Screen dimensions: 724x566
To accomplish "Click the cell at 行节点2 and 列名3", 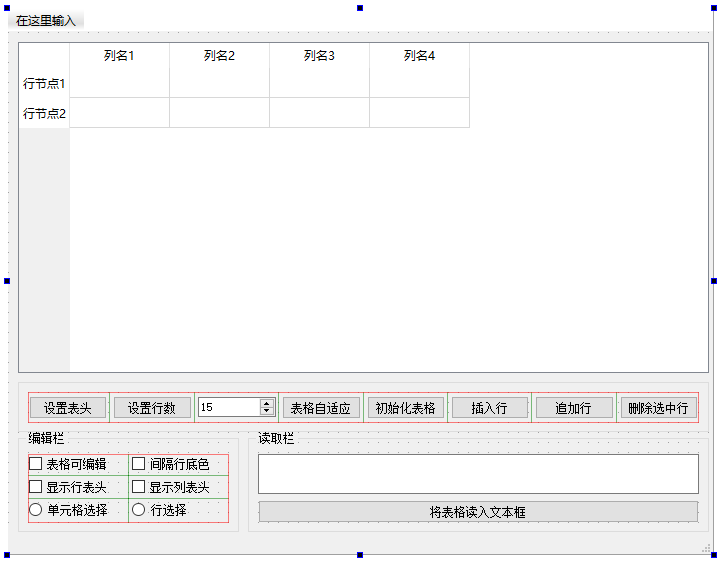I will pyautogui.click(x=319, y=113).
